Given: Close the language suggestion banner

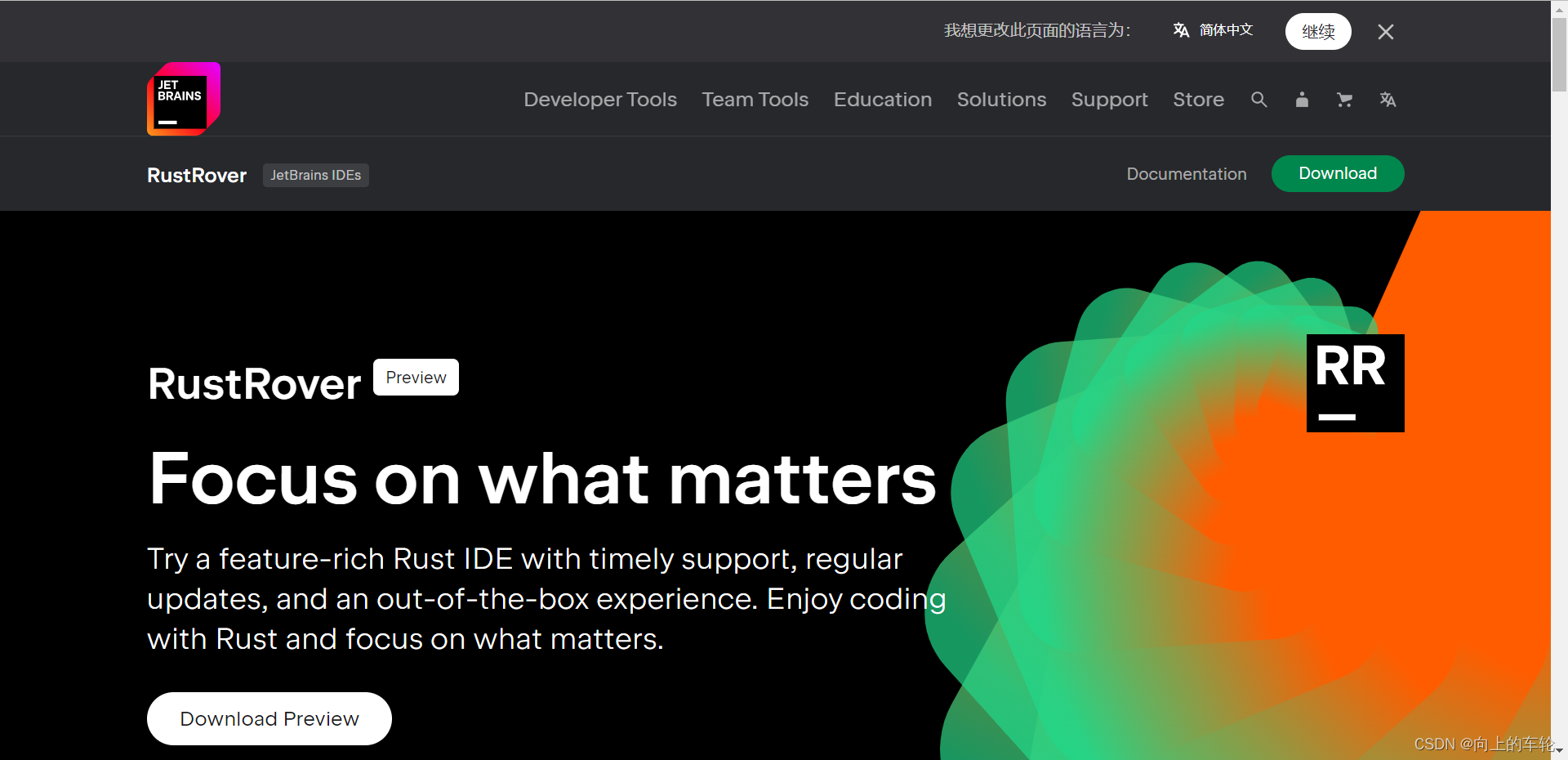Looking at the screenshot, I should [1385, 32].
